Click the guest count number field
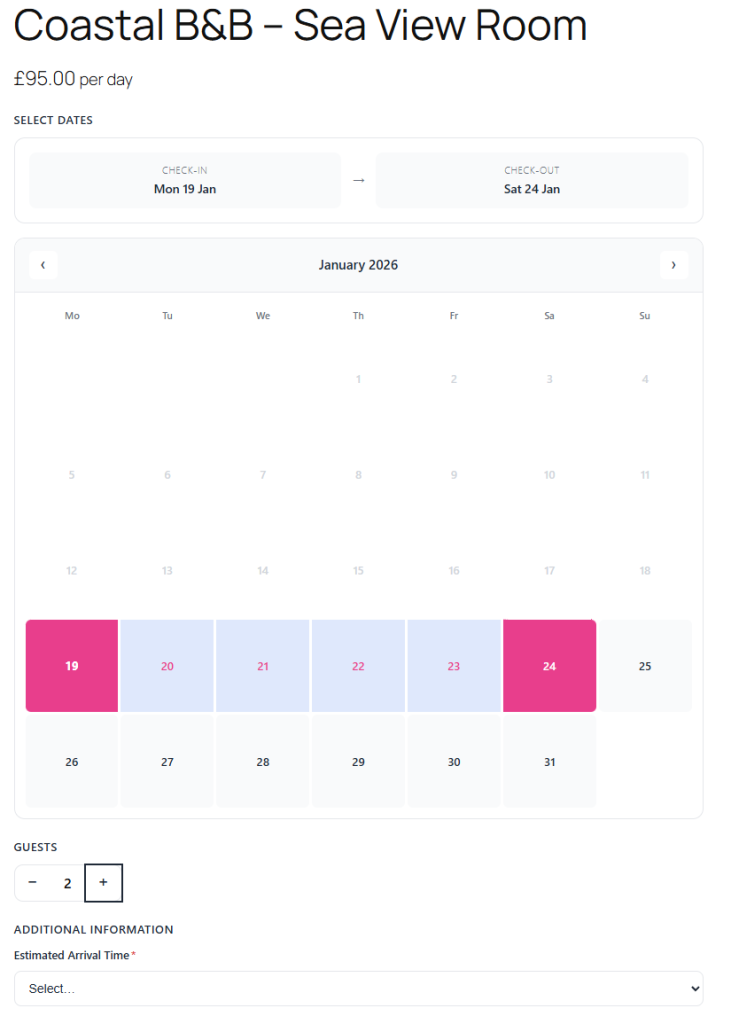 point(68,883)
